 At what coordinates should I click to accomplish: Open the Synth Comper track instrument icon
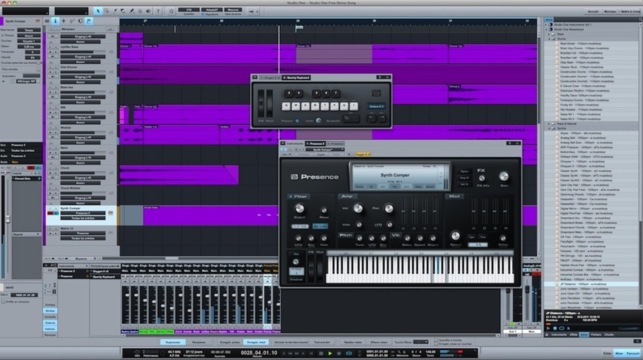110,213
